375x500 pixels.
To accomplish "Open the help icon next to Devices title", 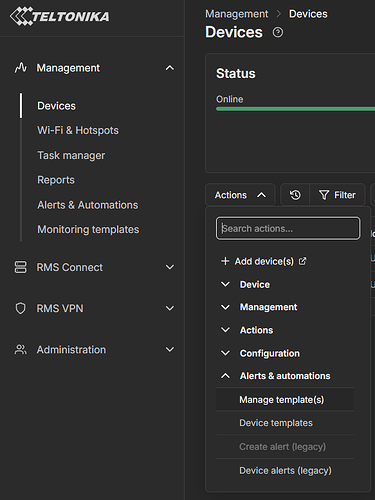I will point(278,32).
